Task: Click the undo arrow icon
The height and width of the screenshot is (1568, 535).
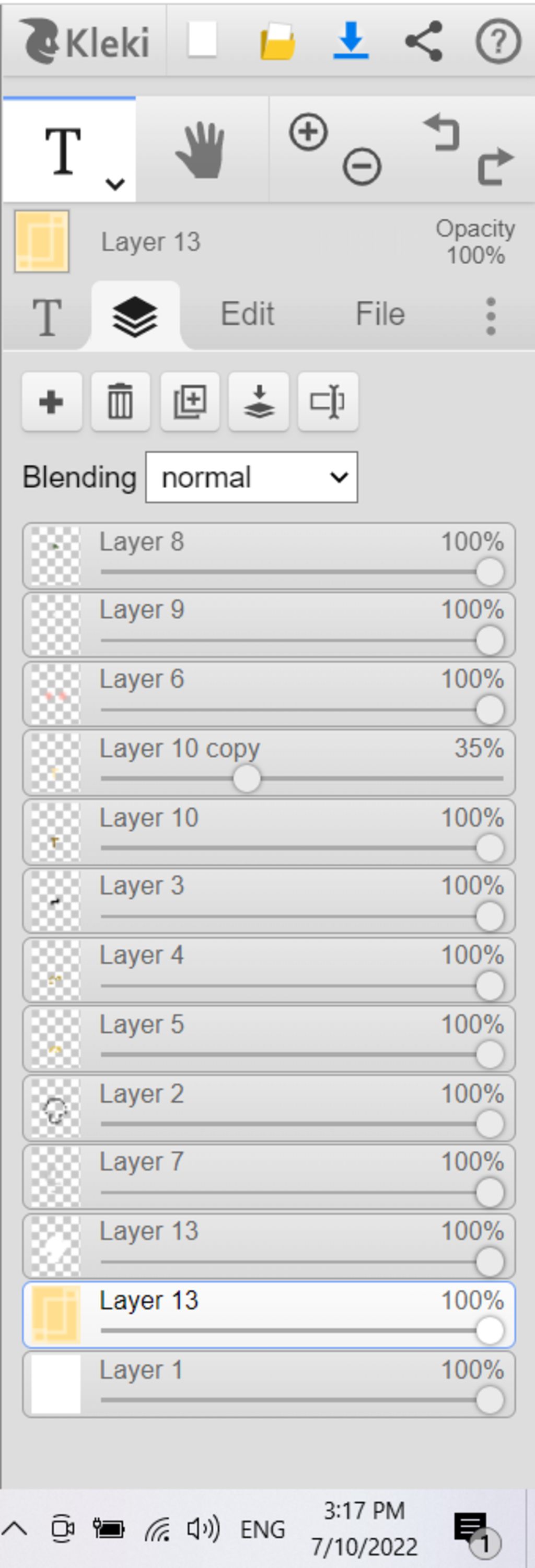Action: [x=442, y=132]
